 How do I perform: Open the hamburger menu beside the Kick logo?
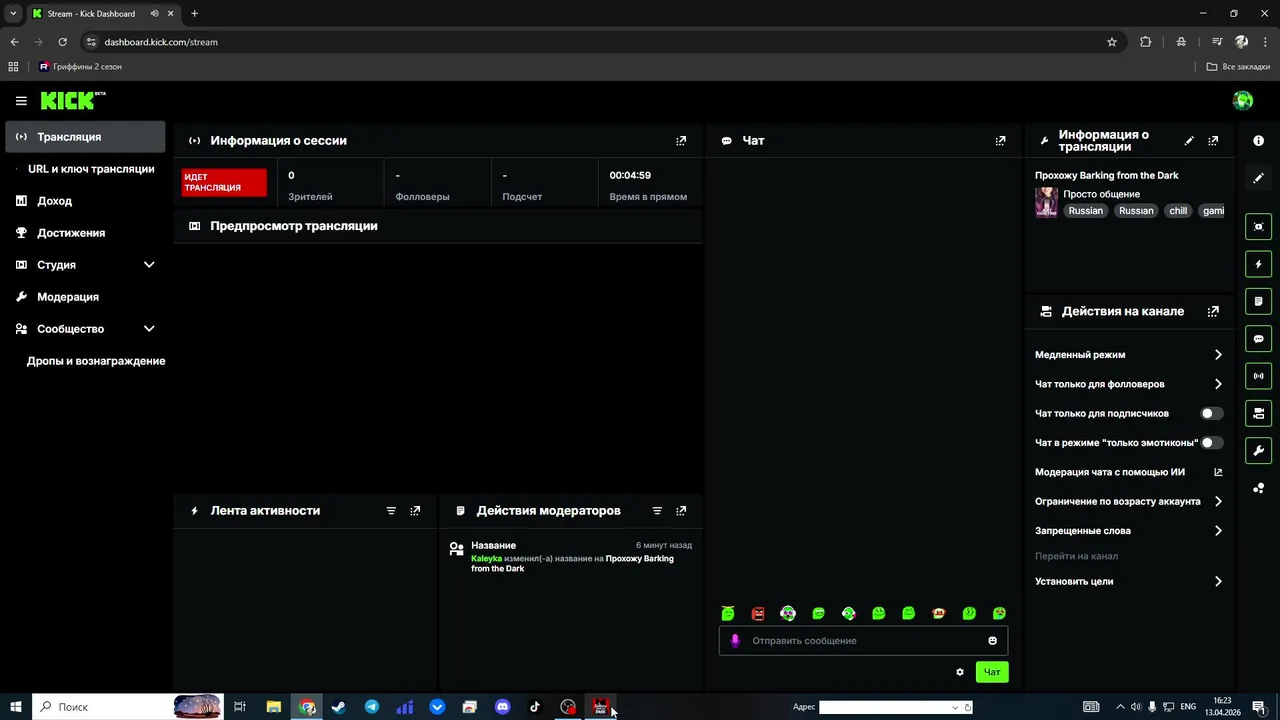[x=21, y=101]
